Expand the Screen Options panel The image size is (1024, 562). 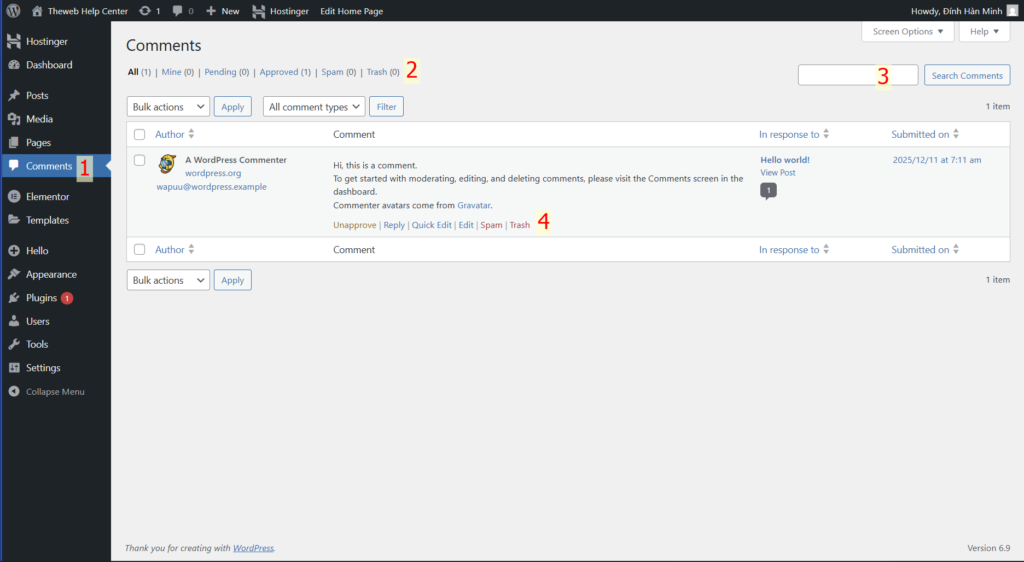coord(907,32)
